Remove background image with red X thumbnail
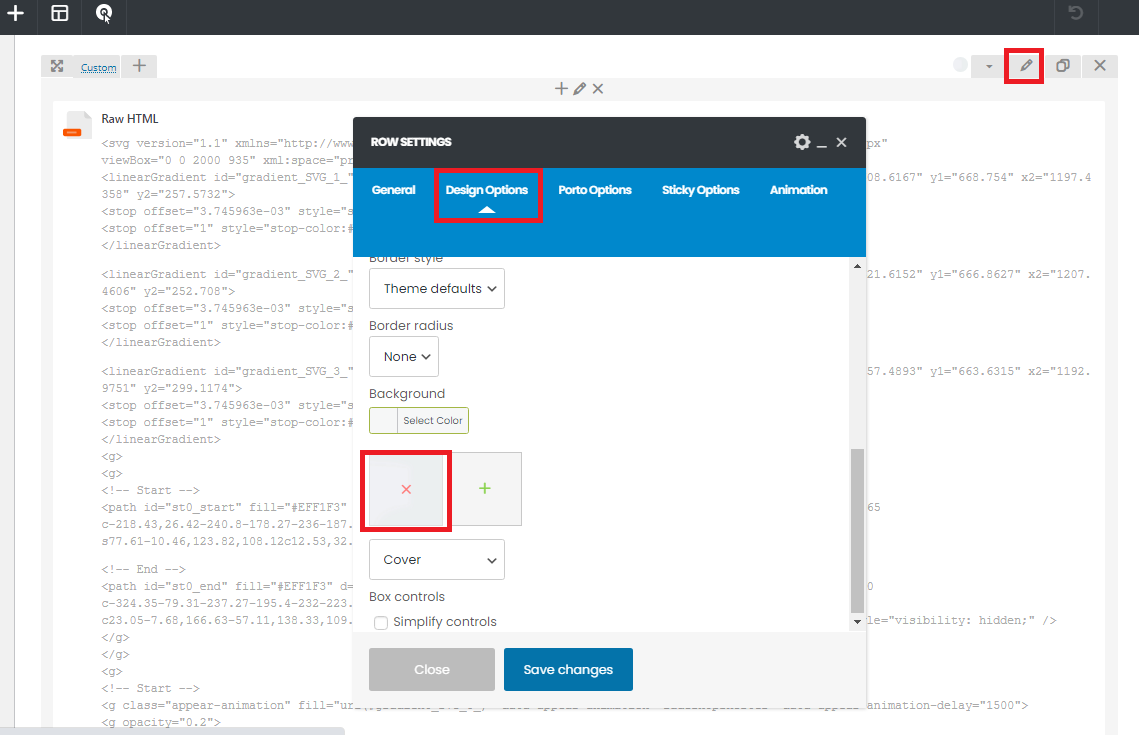This screenshot has width=1139, height=735. [x=406, y=490]
